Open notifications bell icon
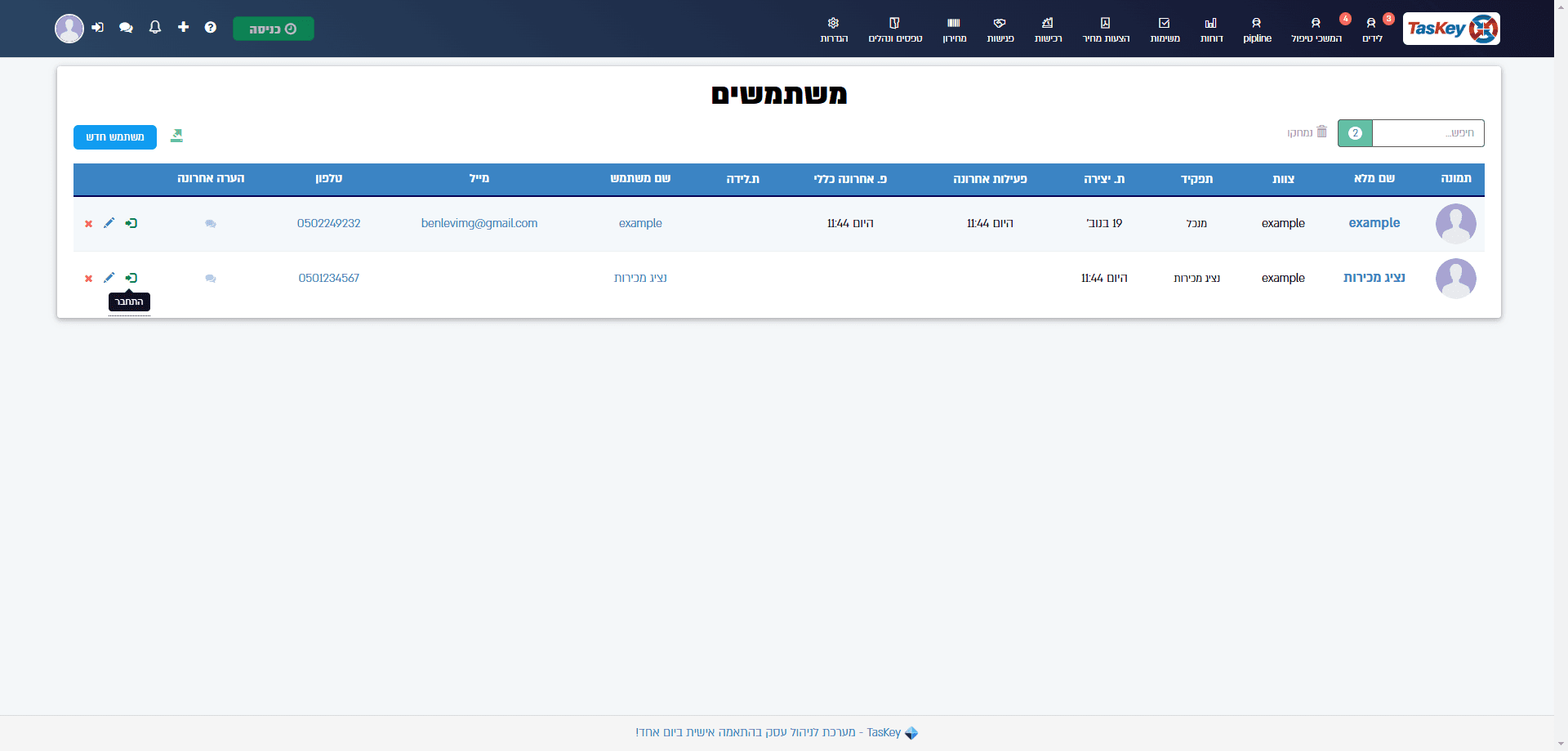Screen dimensions: 1568x751 155,27
